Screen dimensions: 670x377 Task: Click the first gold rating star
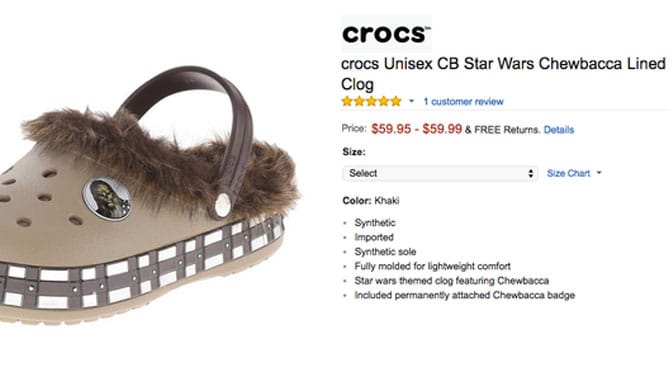click(347, 101)
